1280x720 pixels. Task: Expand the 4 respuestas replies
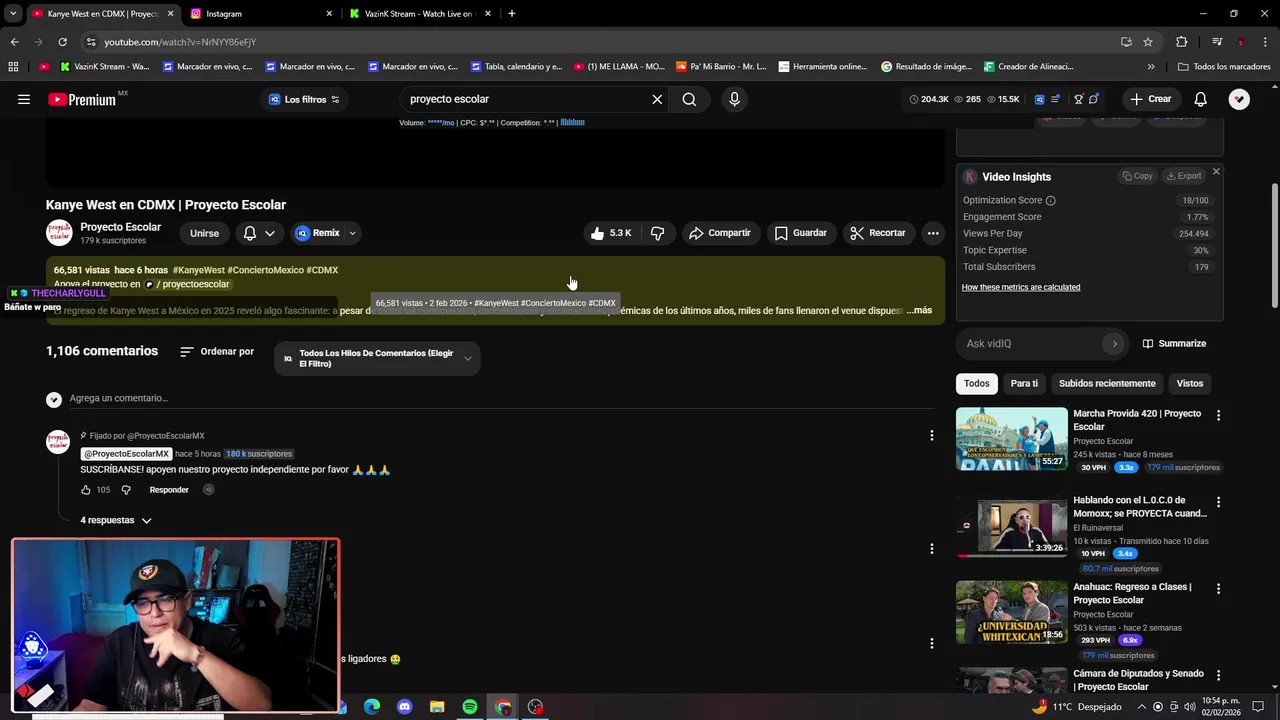point(116,520)
